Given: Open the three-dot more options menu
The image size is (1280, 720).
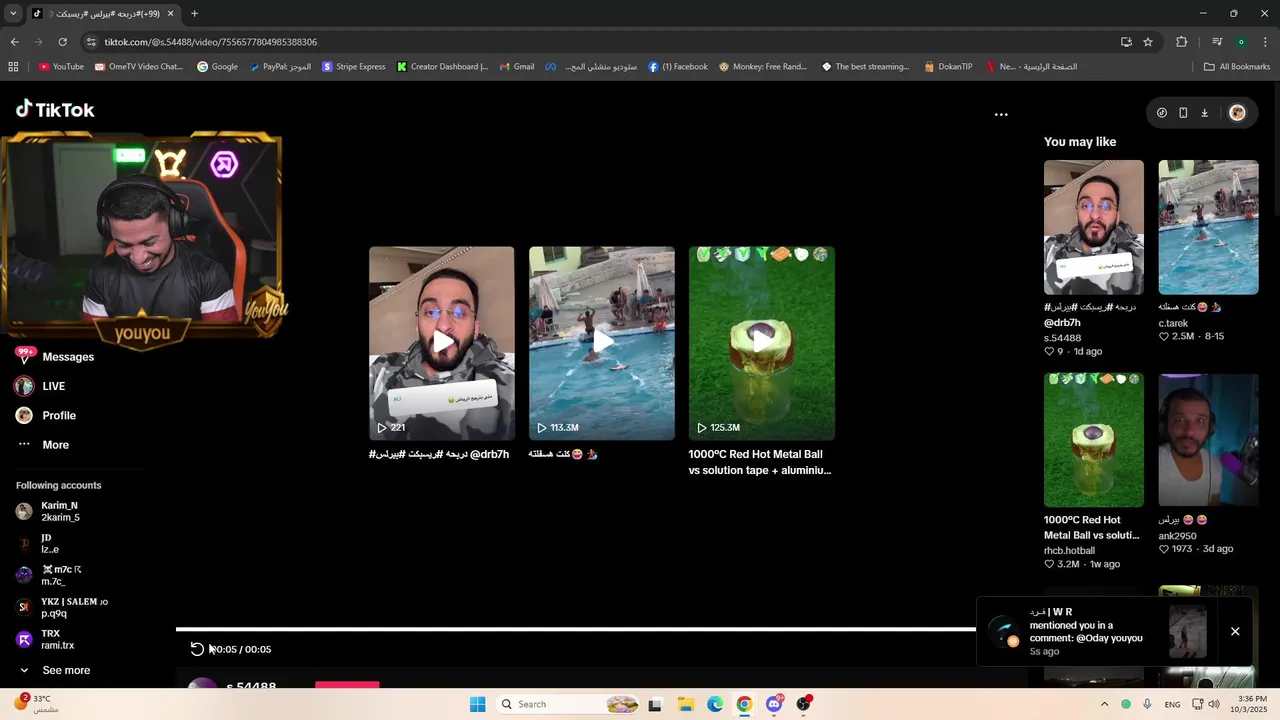Looking at the screenshot, I should [x=1001, y=115].
